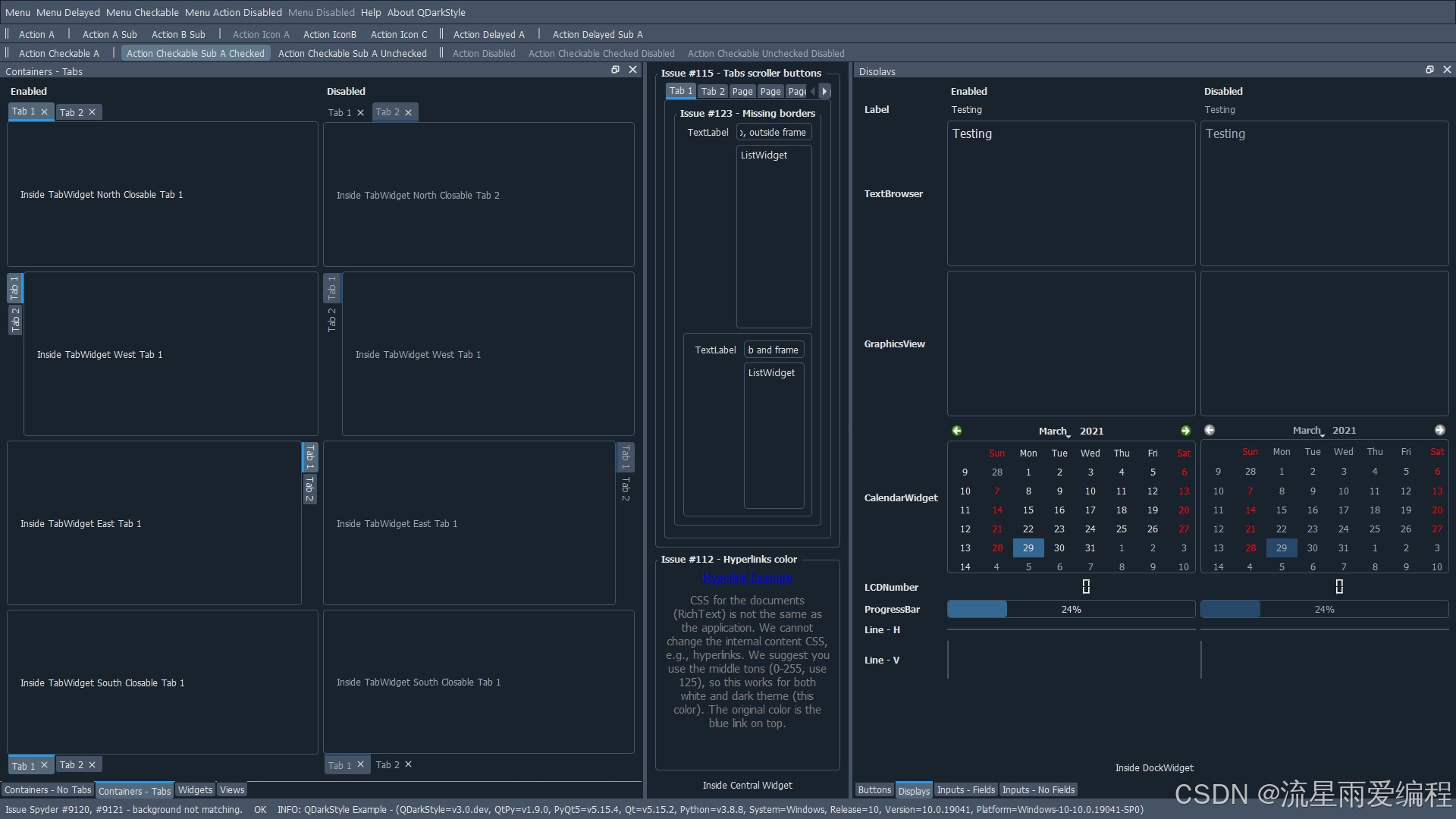Switch to Inputs - Fields tab

tap(965, 790)
